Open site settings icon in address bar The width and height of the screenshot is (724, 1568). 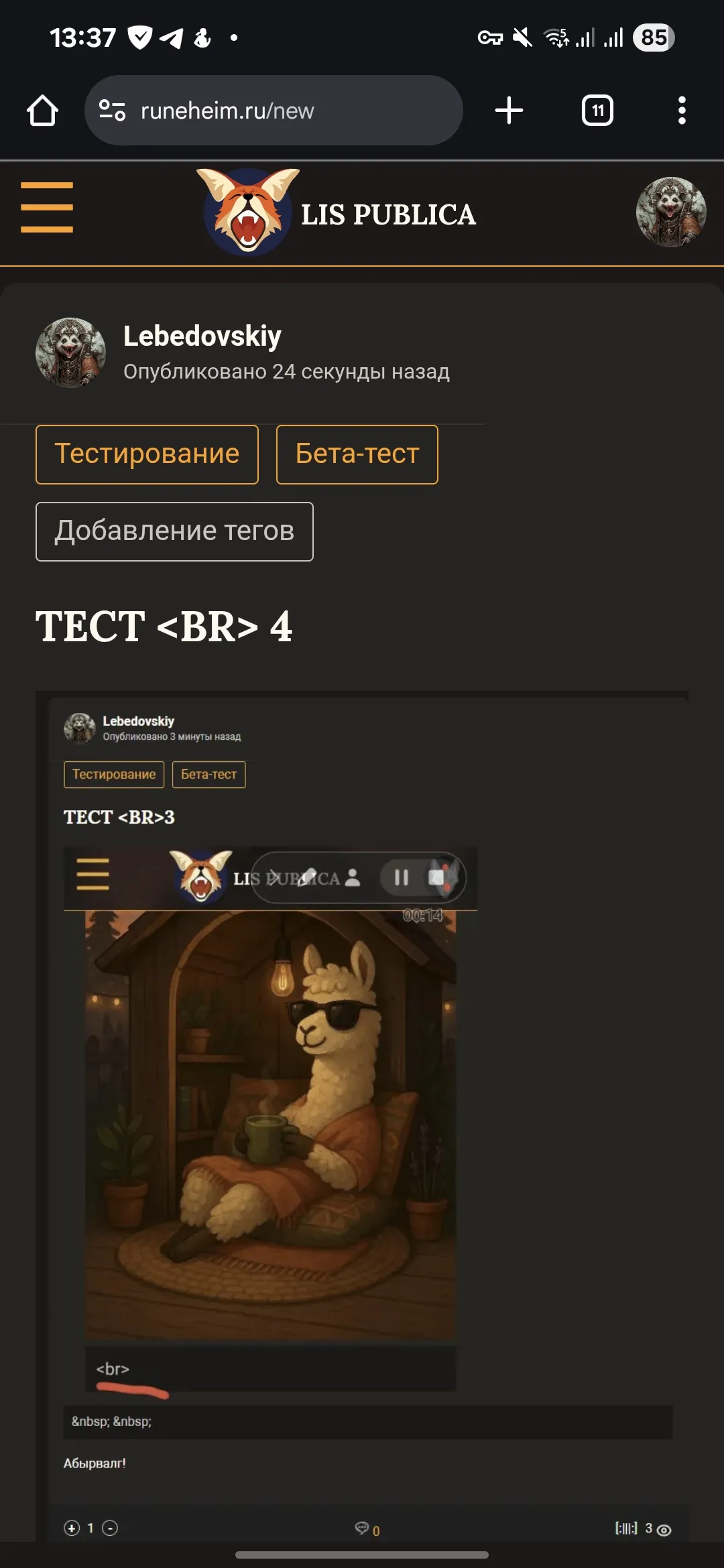[112, 110]
